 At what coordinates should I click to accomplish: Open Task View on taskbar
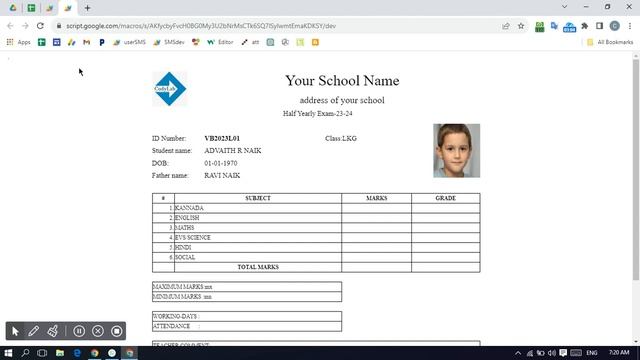click(42, 353)
